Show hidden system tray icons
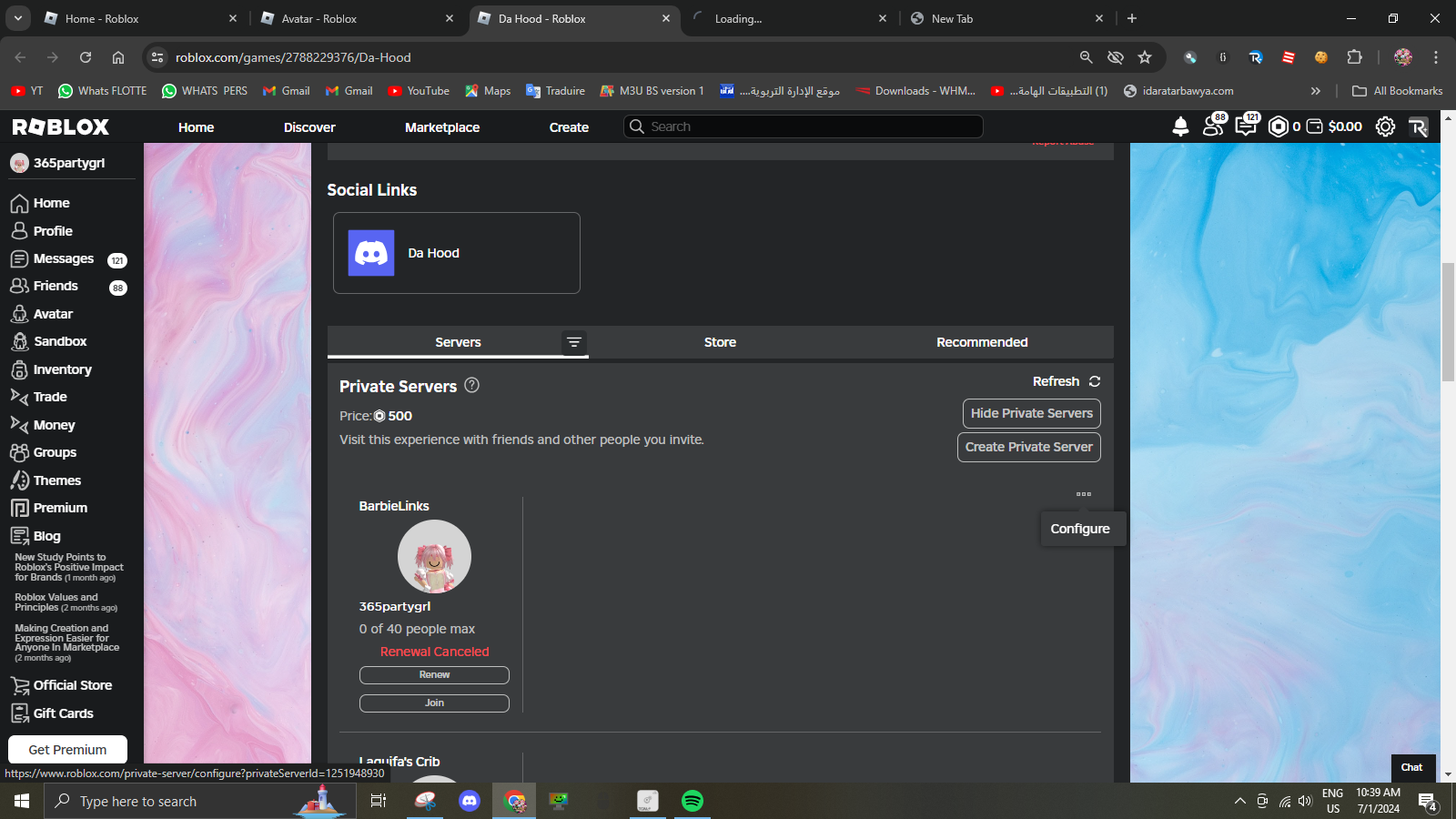The image size is (1456, 819). 1239,801
